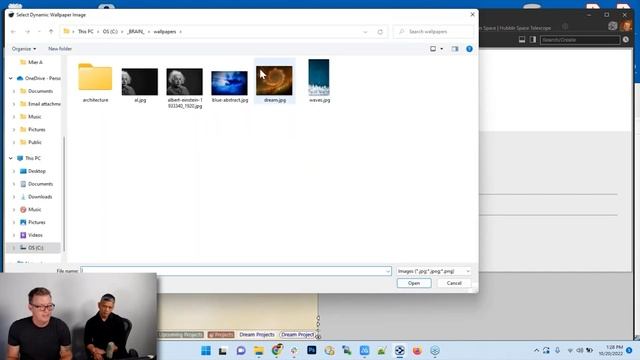The image size is (640, 360).
Task: Launch Chrome from the taskbar
Action: coord(277,350)
